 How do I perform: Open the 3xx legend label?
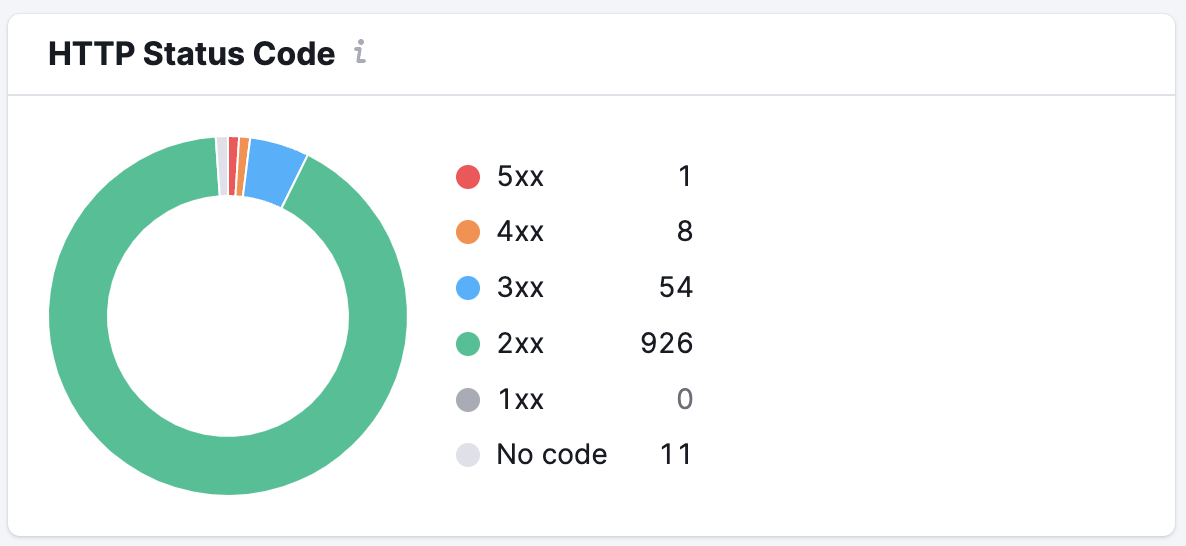click(x=520, y=289)
